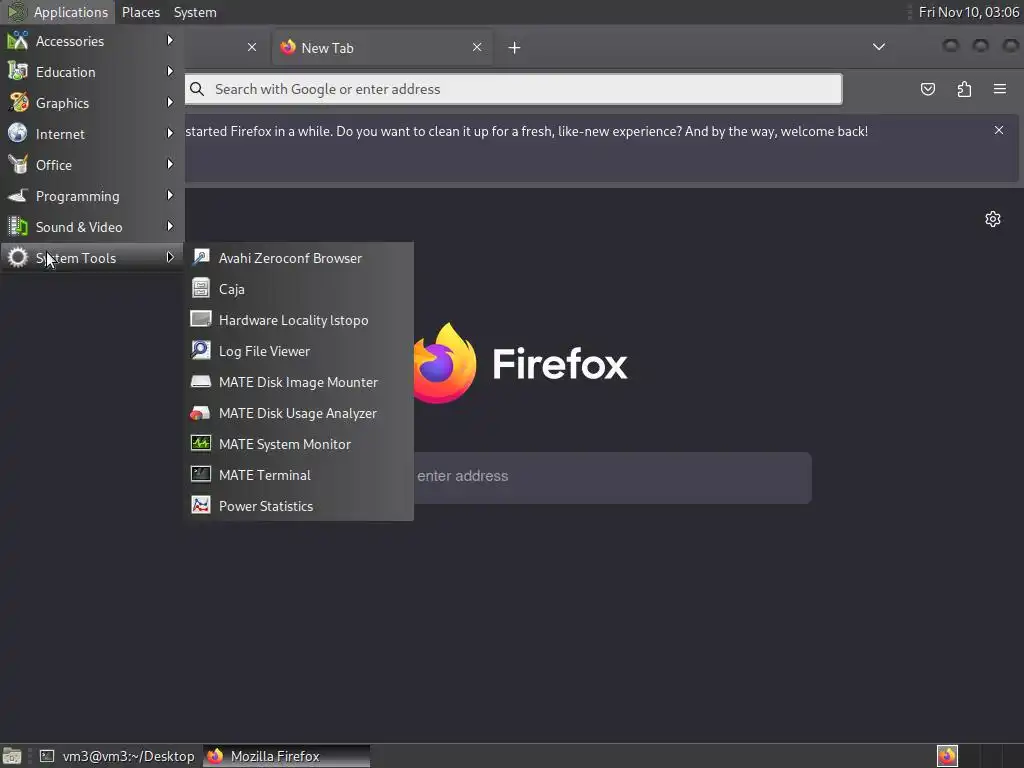Click the show desktop icon in bottom panel
Image resolution: width=1024 pixels, height=768 pixels.
point(12,756)
